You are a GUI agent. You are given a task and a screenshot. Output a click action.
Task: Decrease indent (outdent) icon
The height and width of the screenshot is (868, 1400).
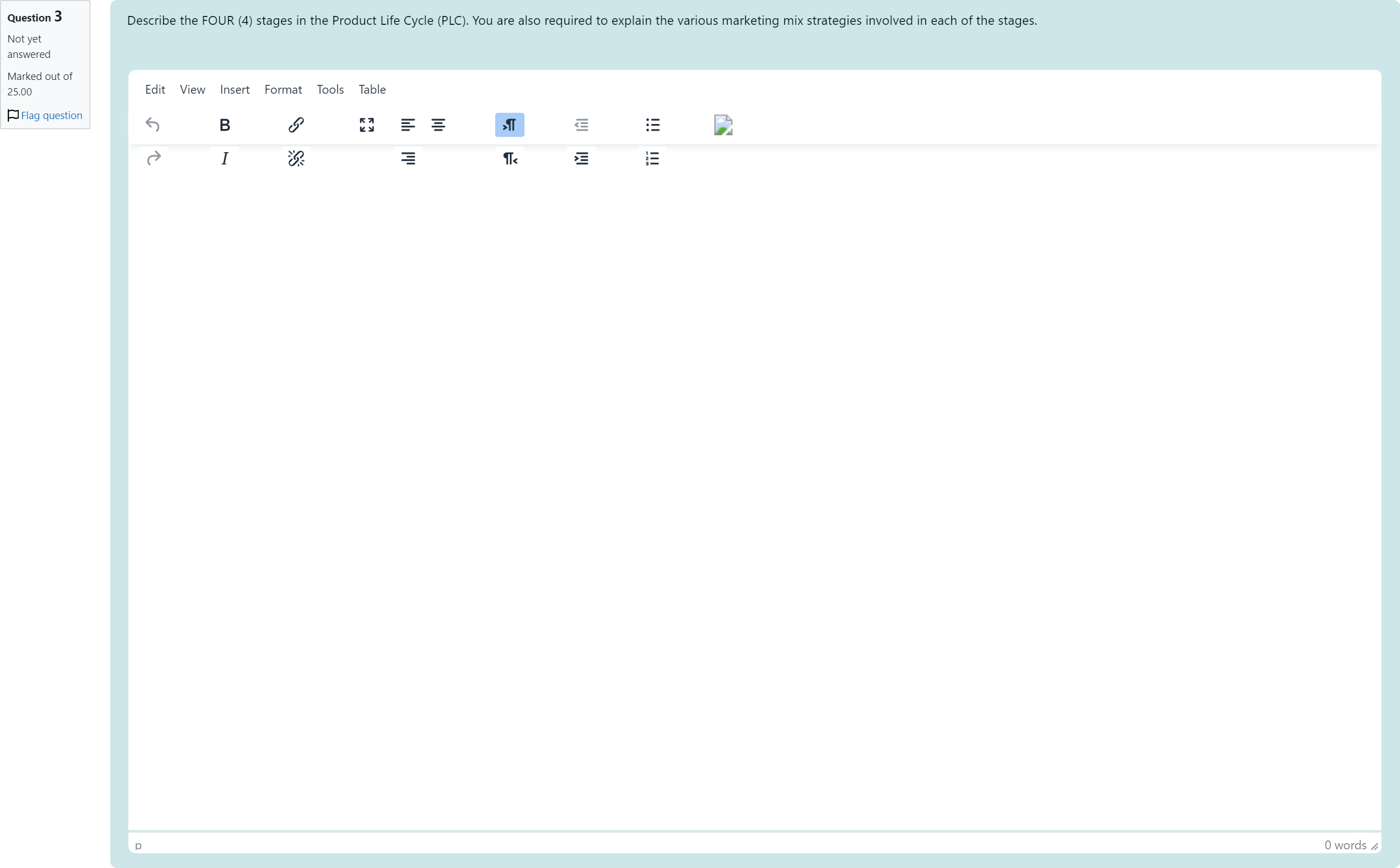(x=581, y=125)
